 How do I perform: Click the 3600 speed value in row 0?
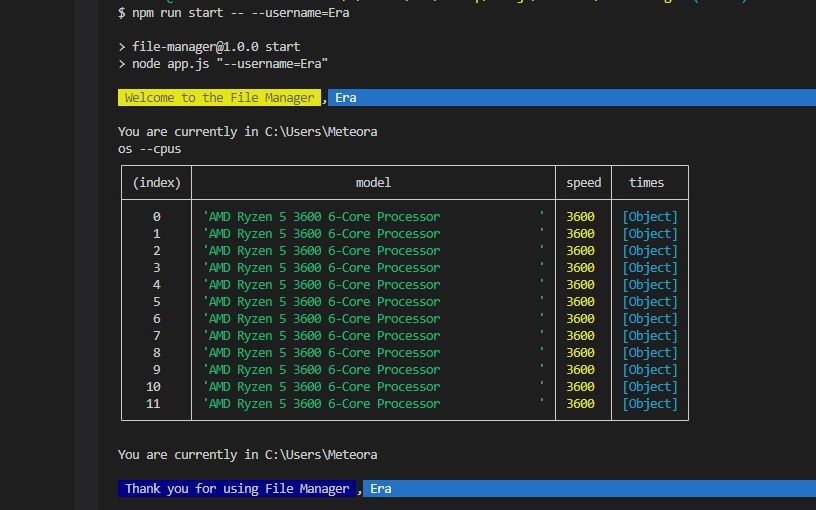click(580, 216)
